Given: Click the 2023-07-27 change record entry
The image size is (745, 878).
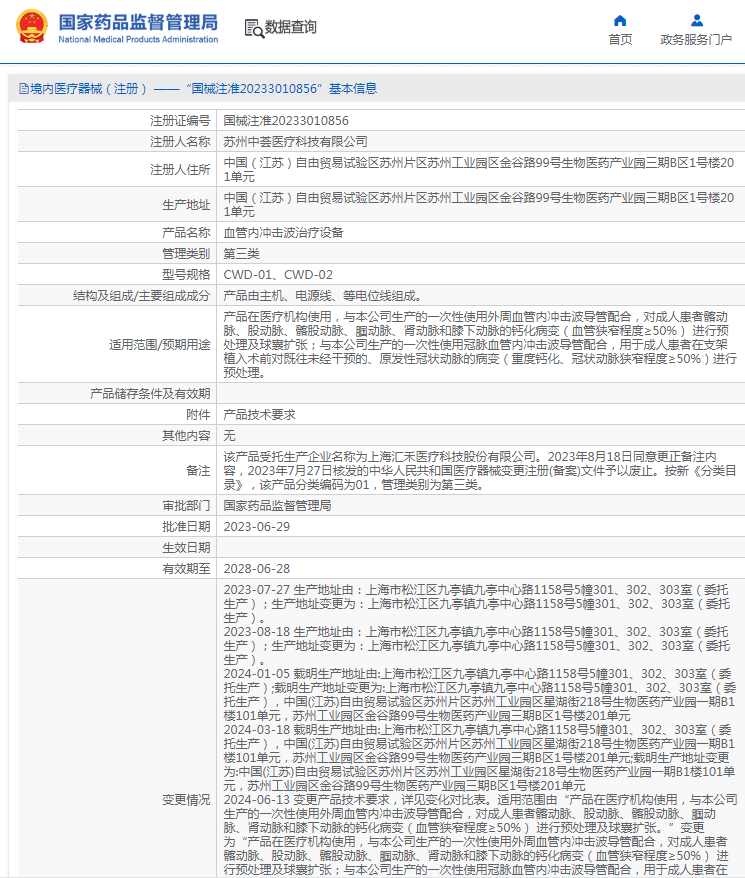Looking at the screenshot, I should pyautogui.click(x=477, y=604).
